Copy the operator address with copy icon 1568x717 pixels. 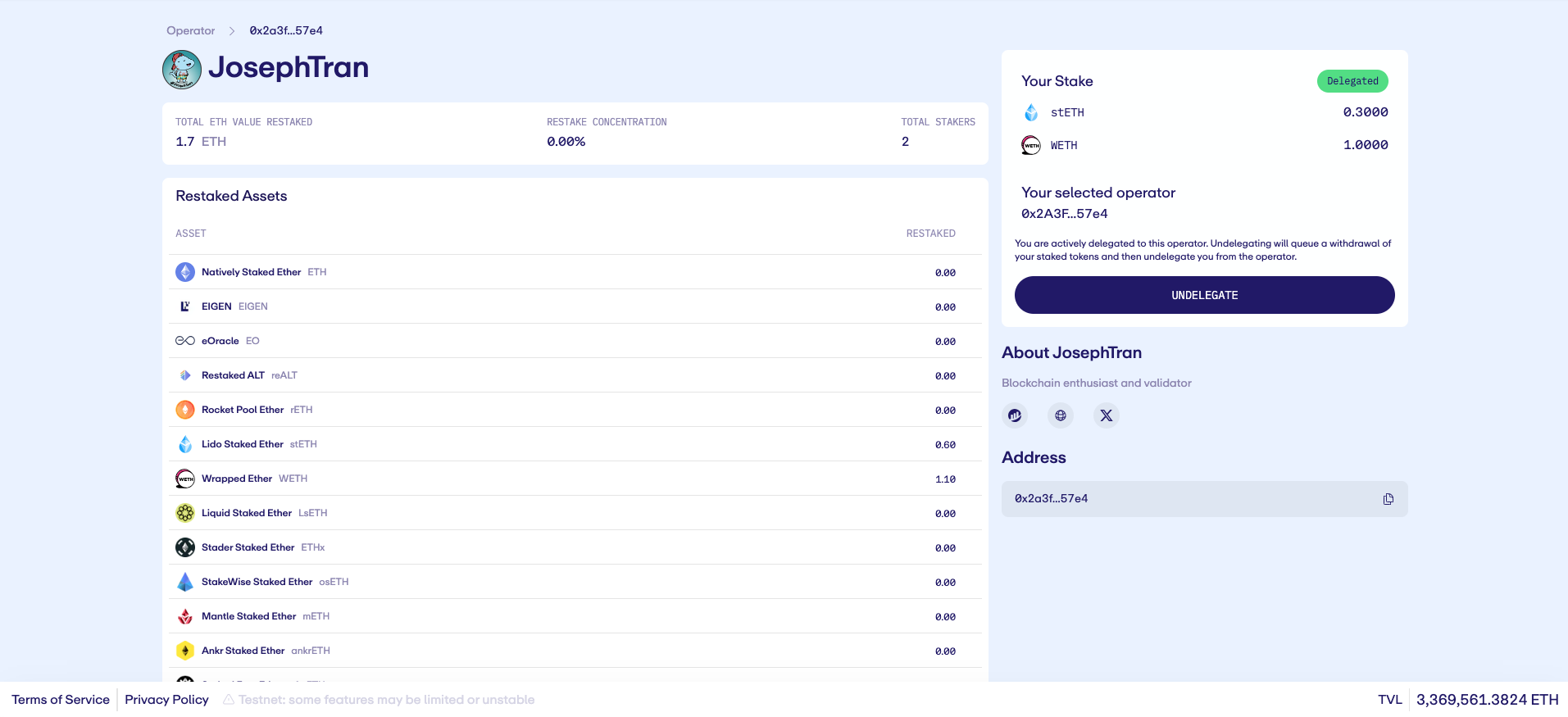1388,499
